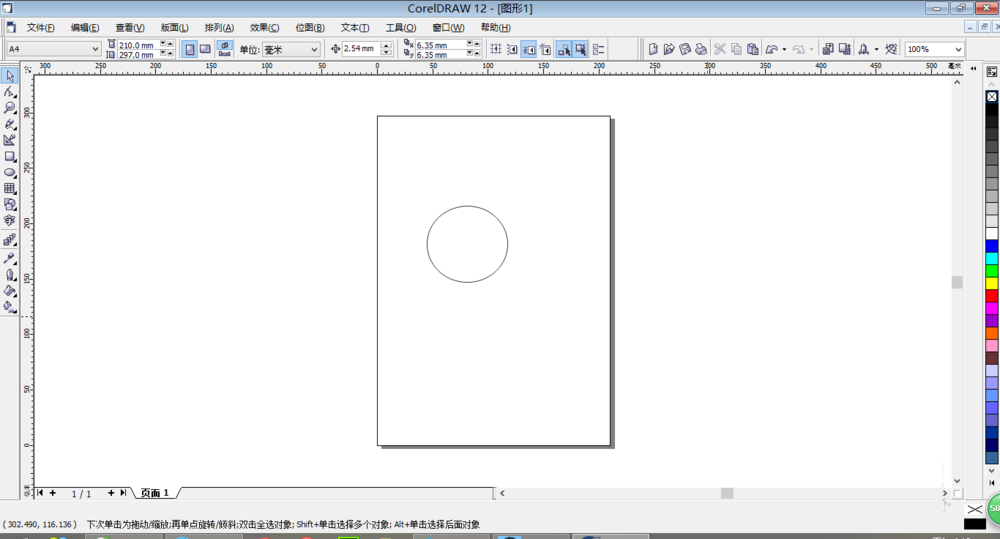The width and height of the screenshot is (1000, 539).
Task: Select the Graph paper tool
Action: (10, 188)
